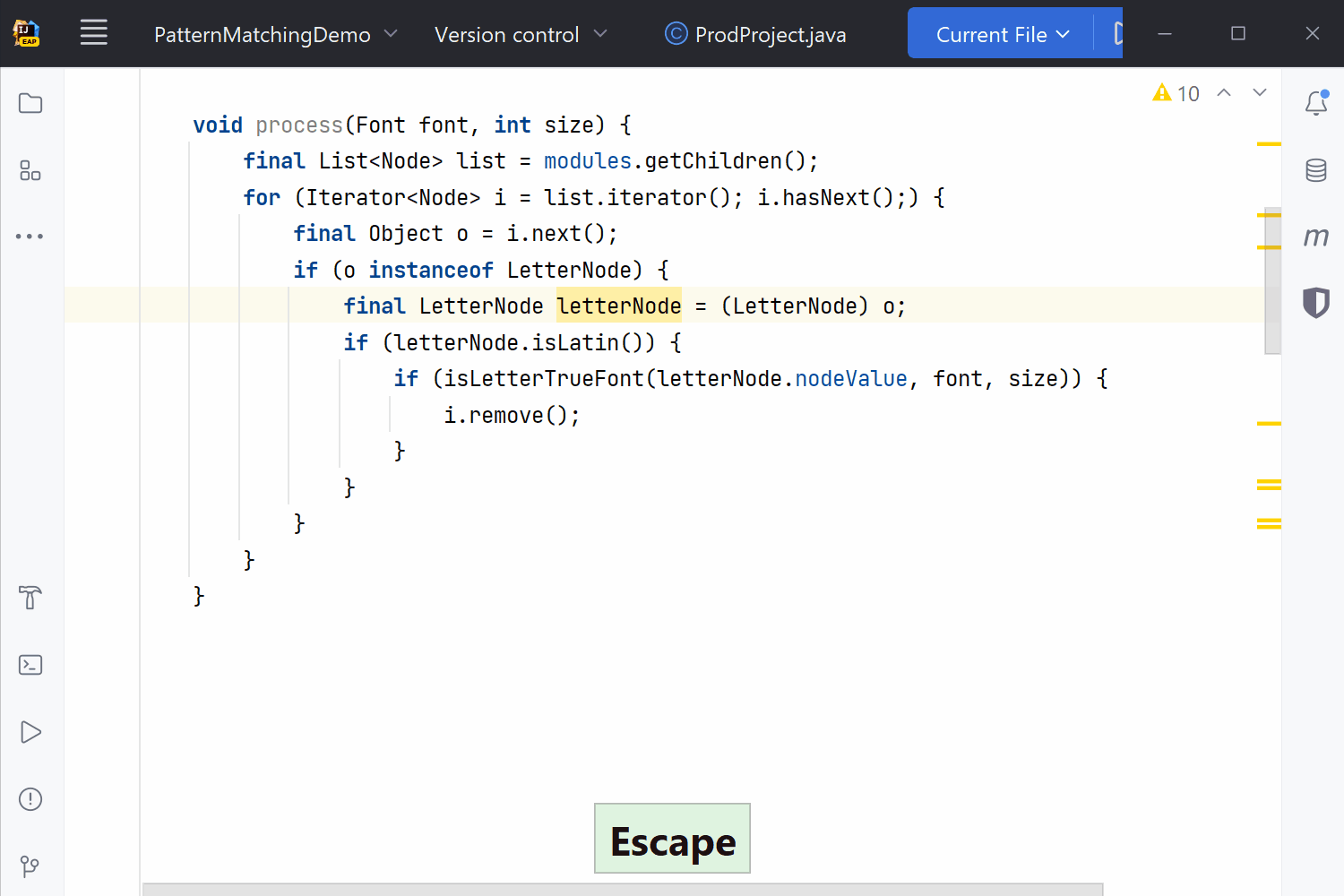Open the PatternMatchingDemo project dropdown
Viewport: 1344px width, 896px height.
[x=273, y=34]
